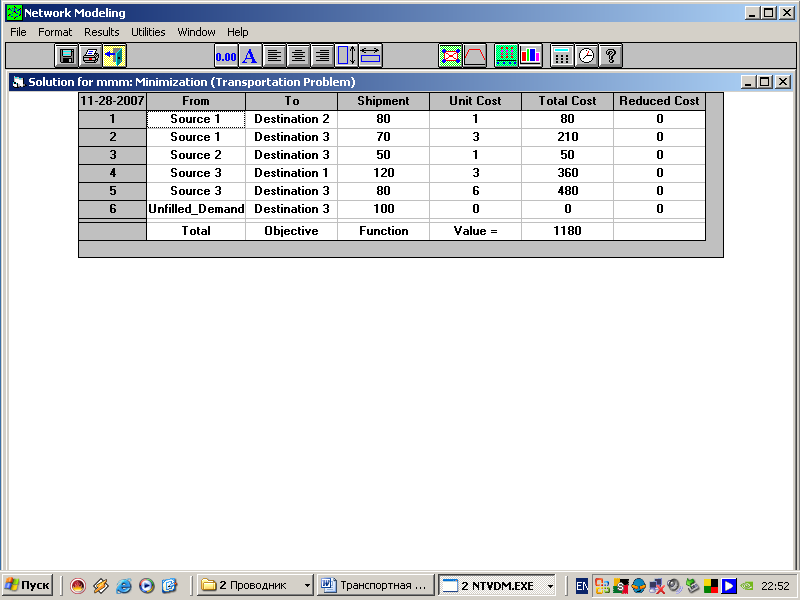This screenshot has width=800, height=600.
Task: Click the total cost value 480
Action: point(567,191)
